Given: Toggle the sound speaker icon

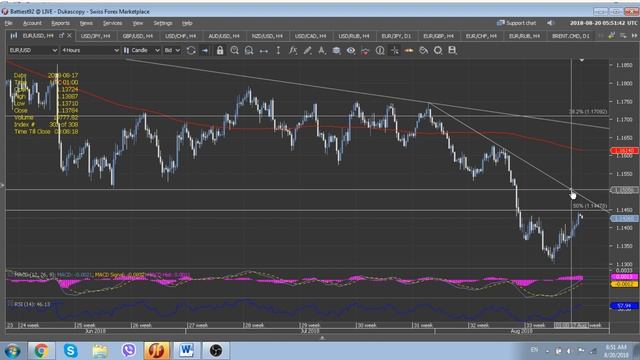Looking at the screenshot, I should [x=551, y=23].
